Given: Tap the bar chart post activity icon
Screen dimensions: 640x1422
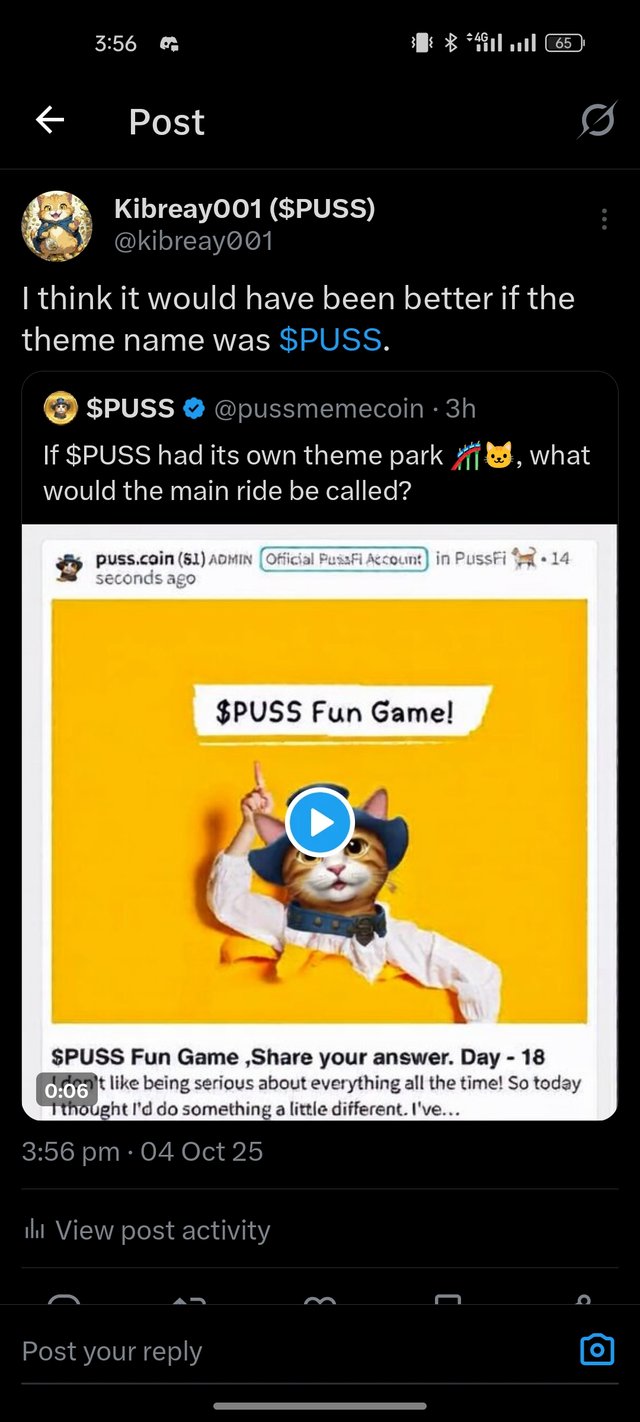Looking at the screenshot, I should [34, 1230].
